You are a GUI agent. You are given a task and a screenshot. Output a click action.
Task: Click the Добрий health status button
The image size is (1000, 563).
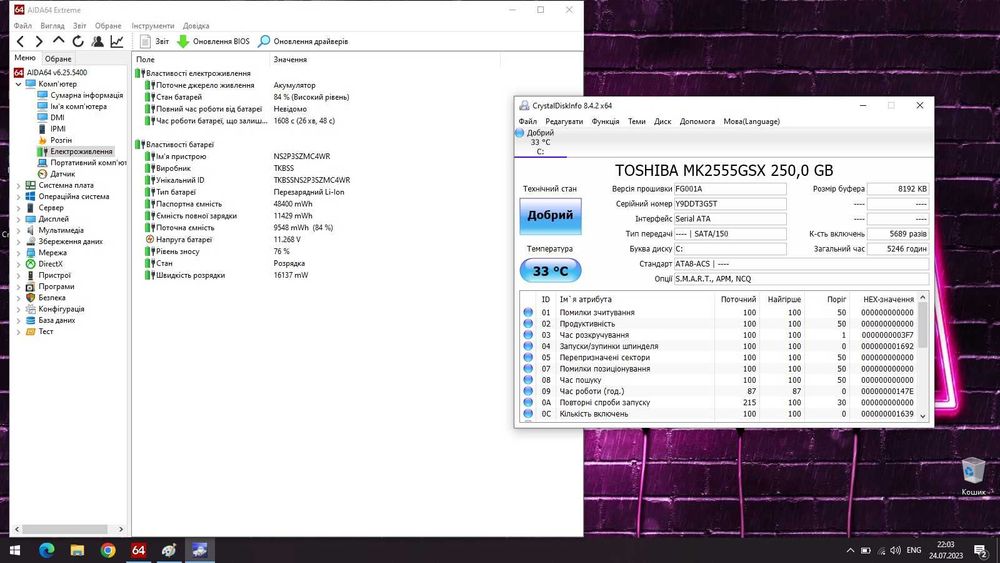pyautogui.click(x=550, y=216)
